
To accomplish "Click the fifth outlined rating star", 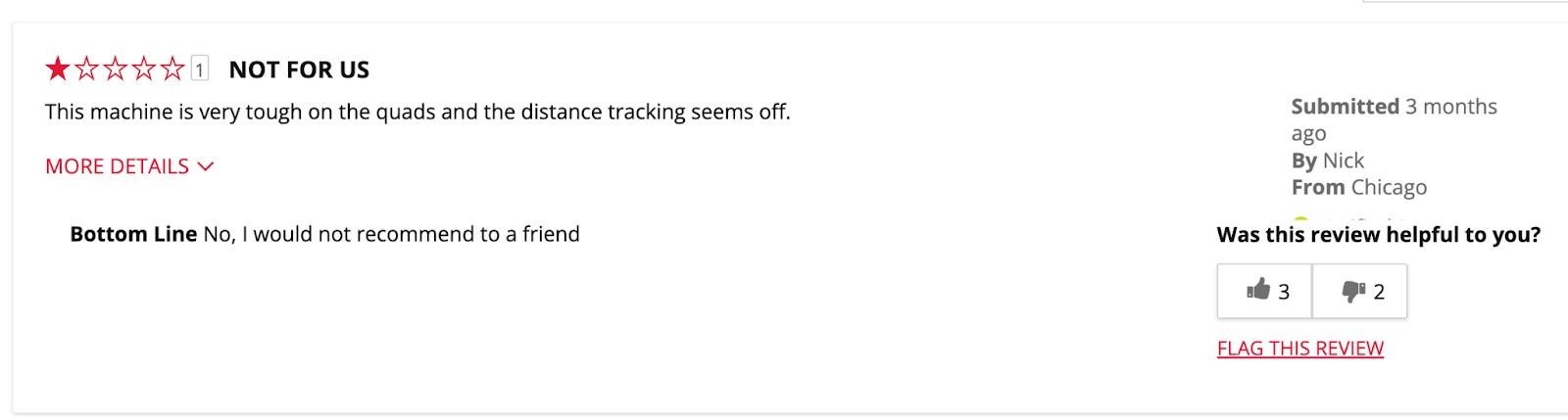I will (171, 69).
